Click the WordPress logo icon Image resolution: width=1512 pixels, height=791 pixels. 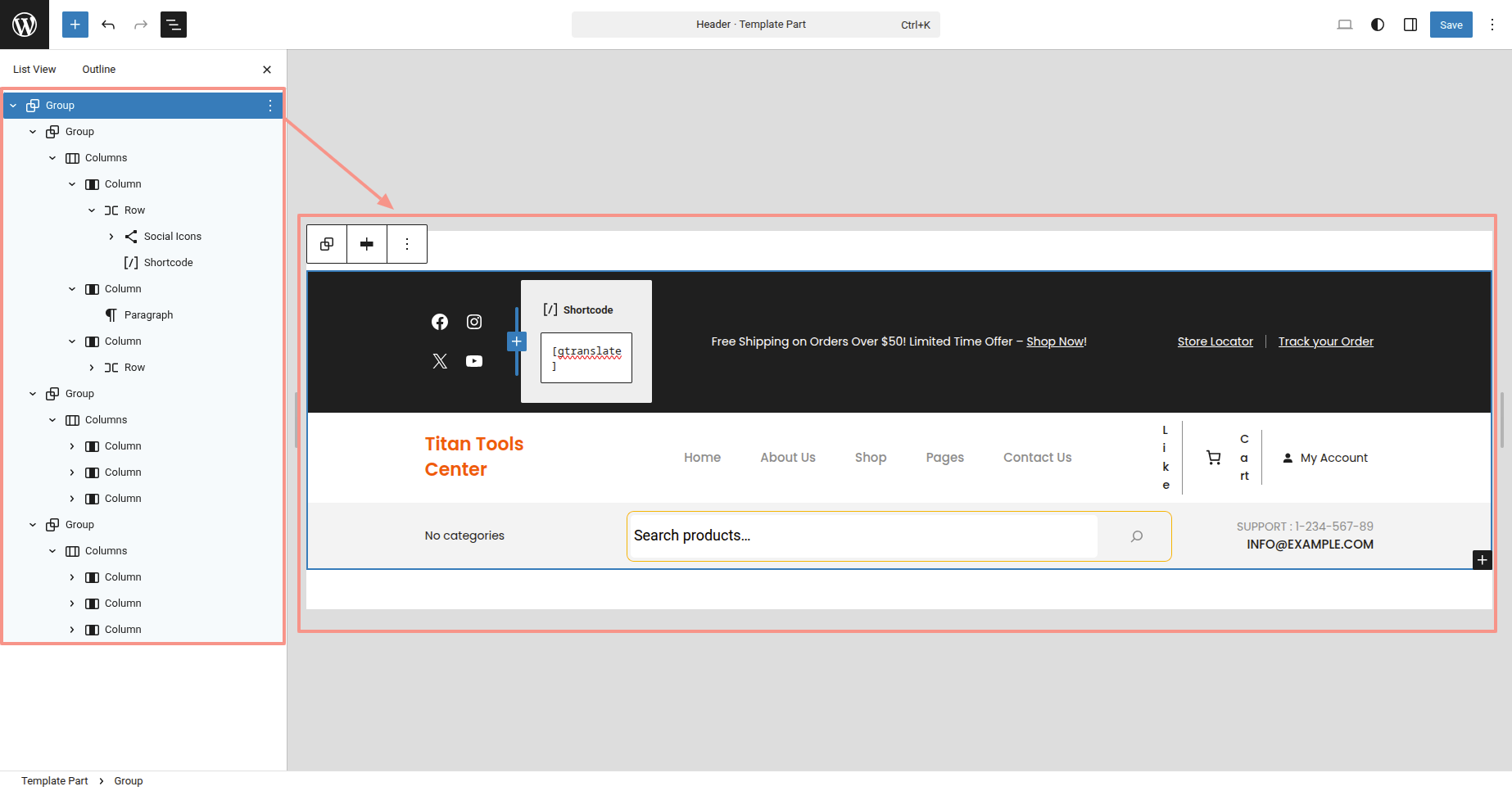[x=25, y=25]
